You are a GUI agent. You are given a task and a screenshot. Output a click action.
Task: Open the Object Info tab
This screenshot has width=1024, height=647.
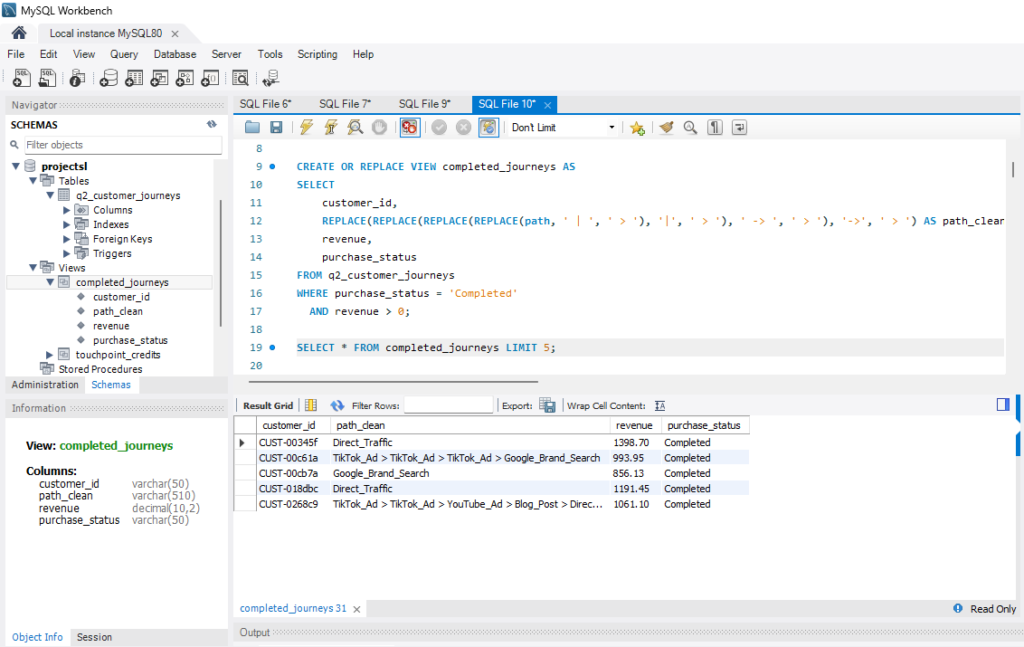pos(37,637)
